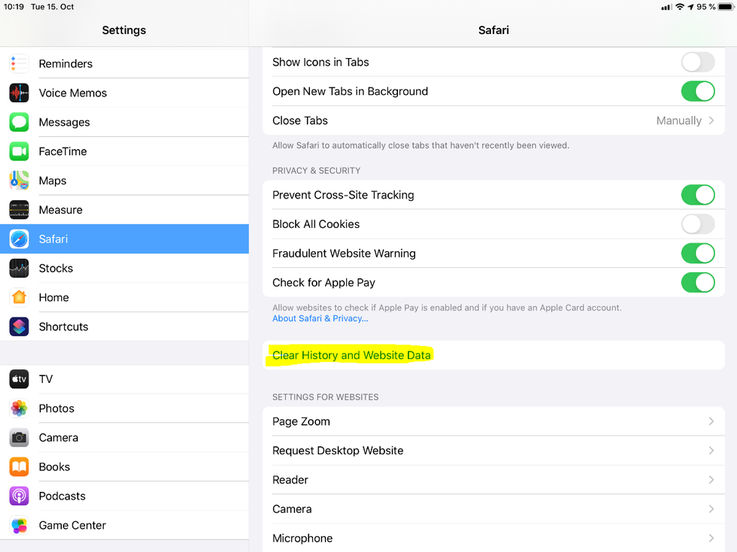Viewport: 737px width, 552px height.
Task: Tap the Safari compass icon
Action: (x=19, y=239)
